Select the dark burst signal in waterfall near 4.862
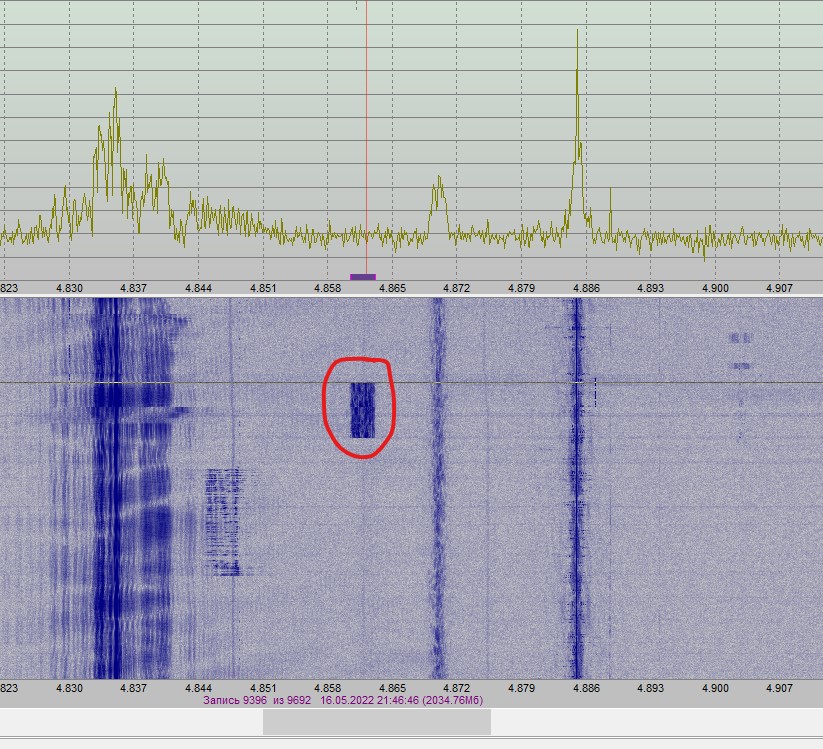Screen dimensions: 823x749 click(363, 410)
